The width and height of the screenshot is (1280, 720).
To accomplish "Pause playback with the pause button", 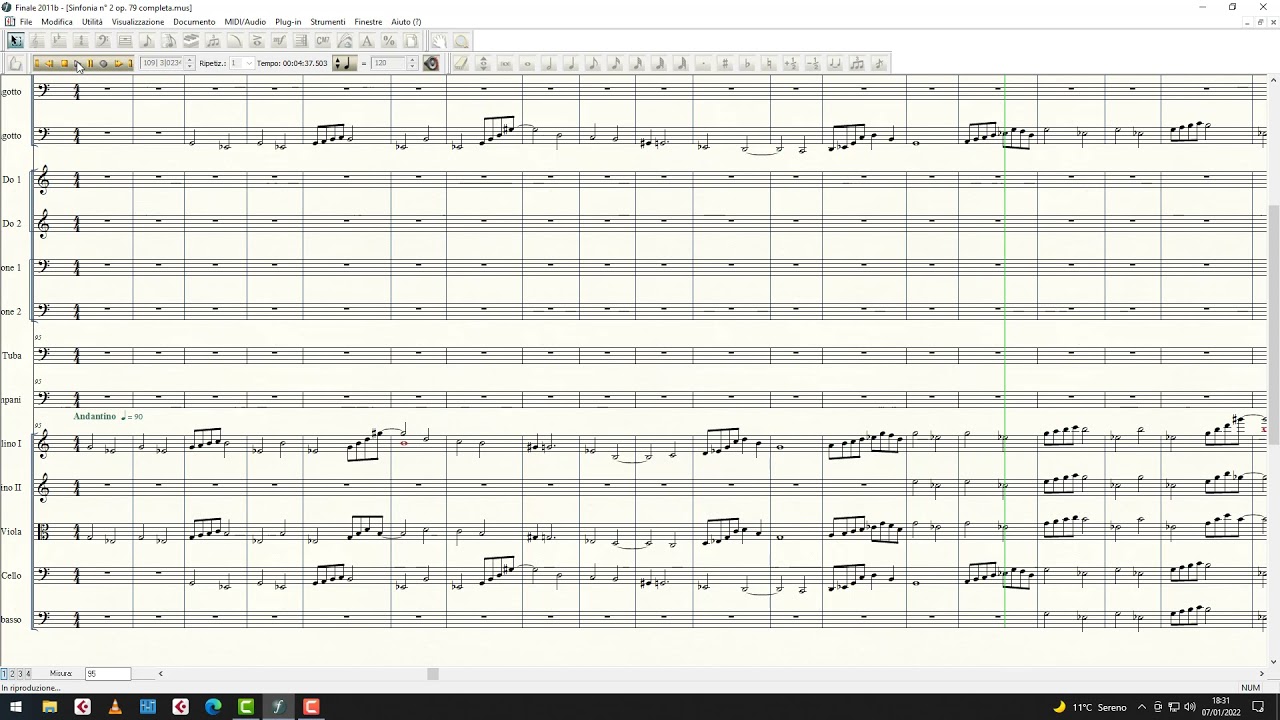I will 90,63.
